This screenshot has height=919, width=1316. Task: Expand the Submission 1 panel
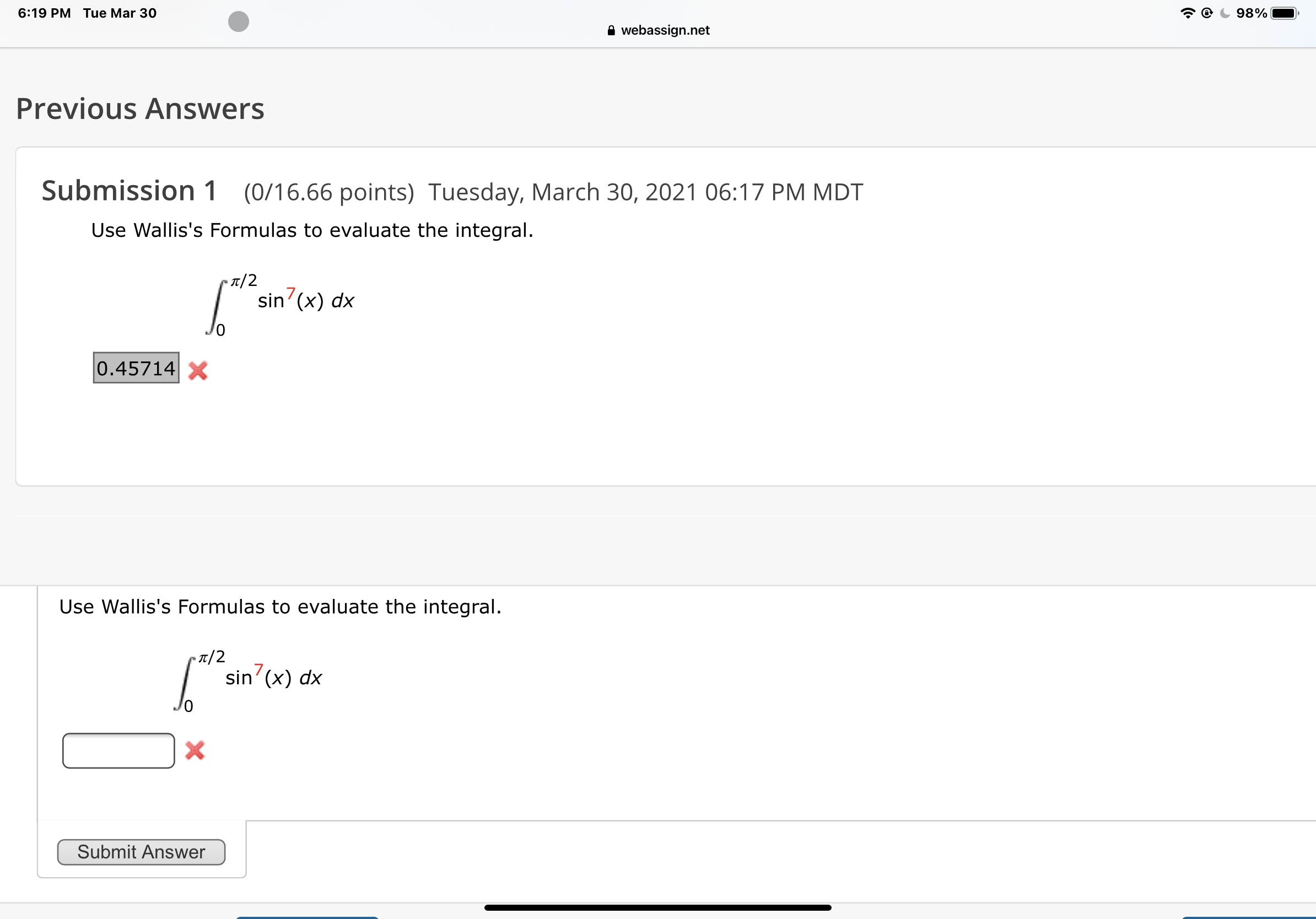click(x=130, y=191)
